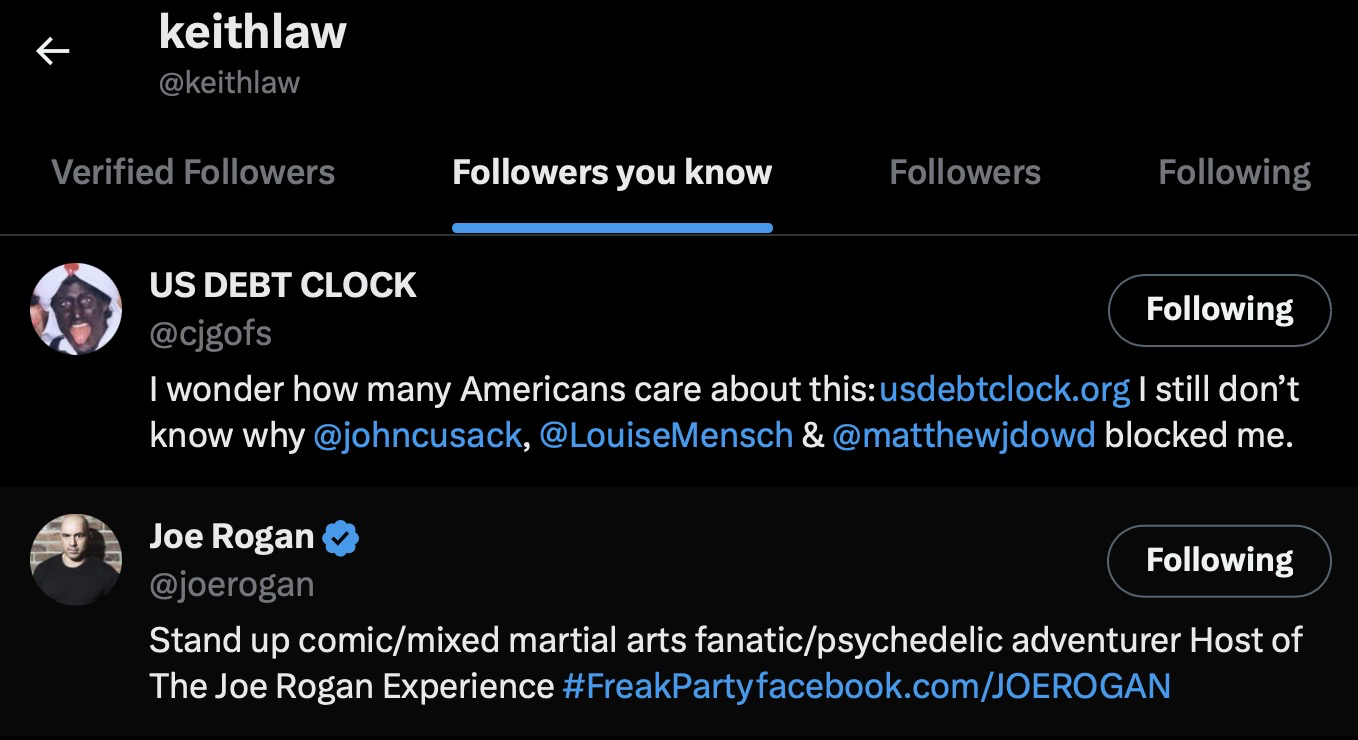Screen dimensions: 1358x740
Task: Click Joe Rogan's verified blue checkmark badge
Action: click(x=342, y=538)
